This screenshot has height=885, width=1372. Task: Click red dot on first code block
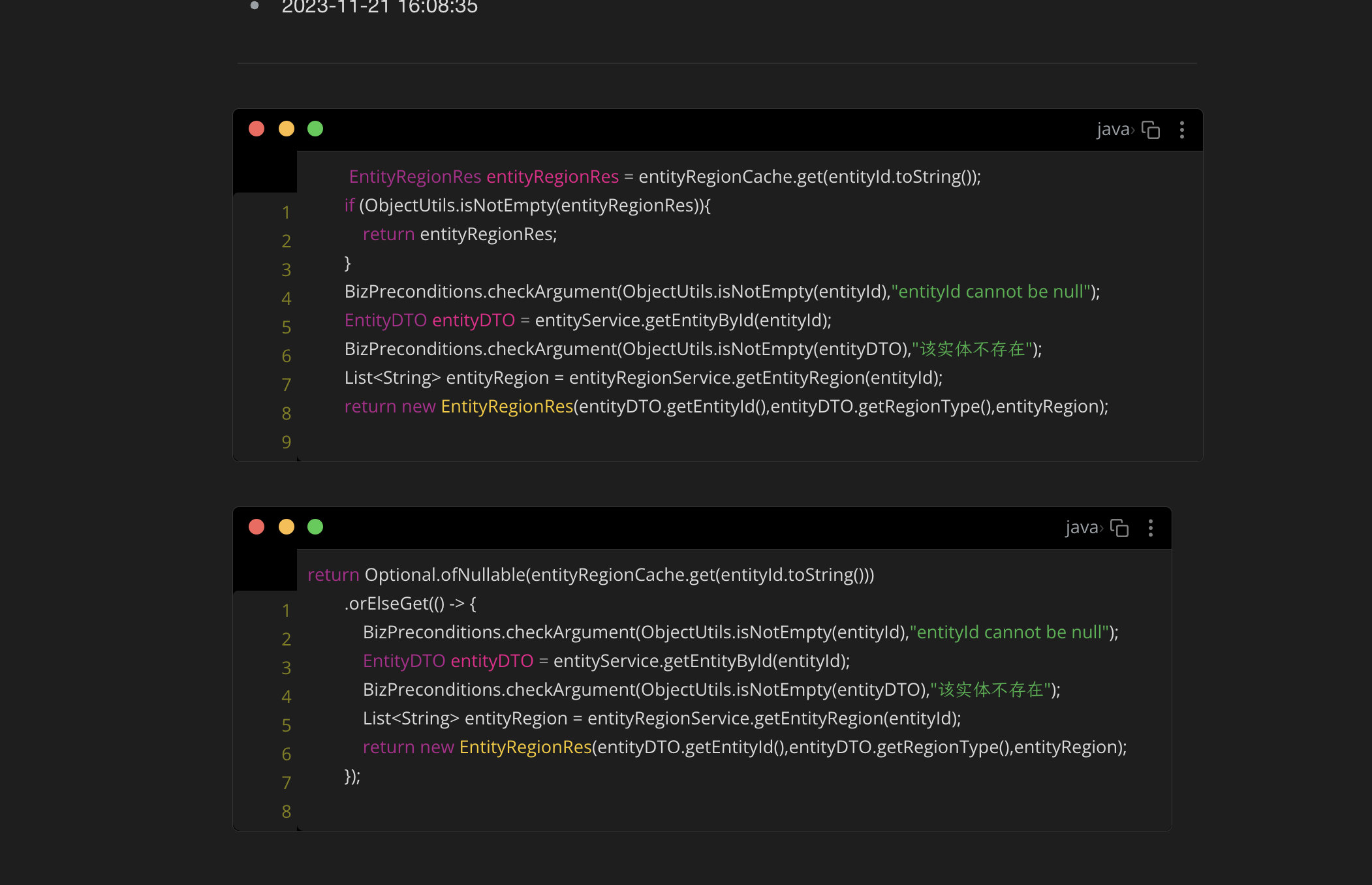(257, 129)
